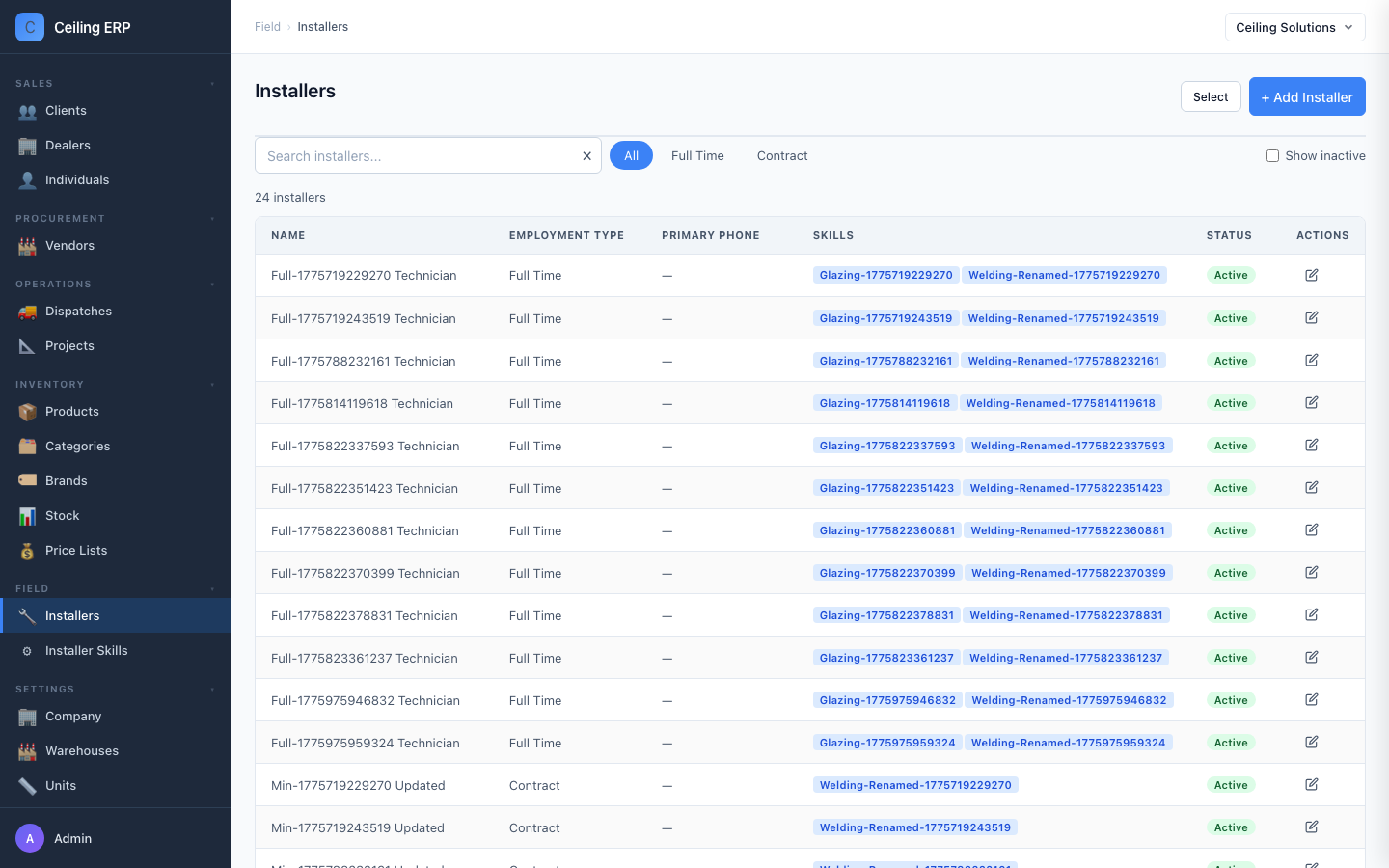
Task: Collapse the Procurement sidebar section
Action: (x=212, y=219)
